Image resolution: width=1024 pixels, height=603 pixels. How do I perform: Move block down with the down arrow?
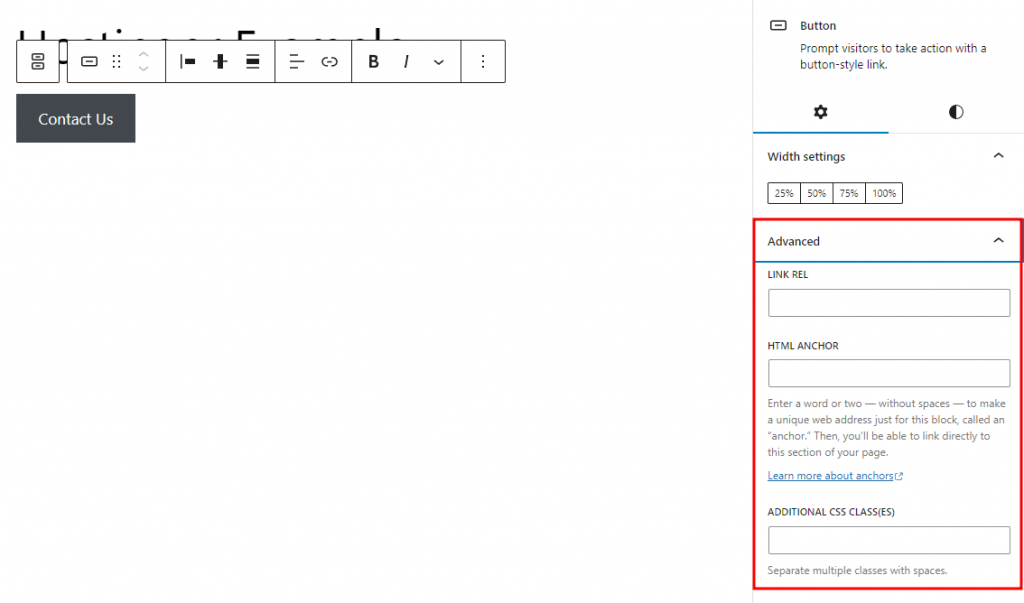(x=144, y=69)
